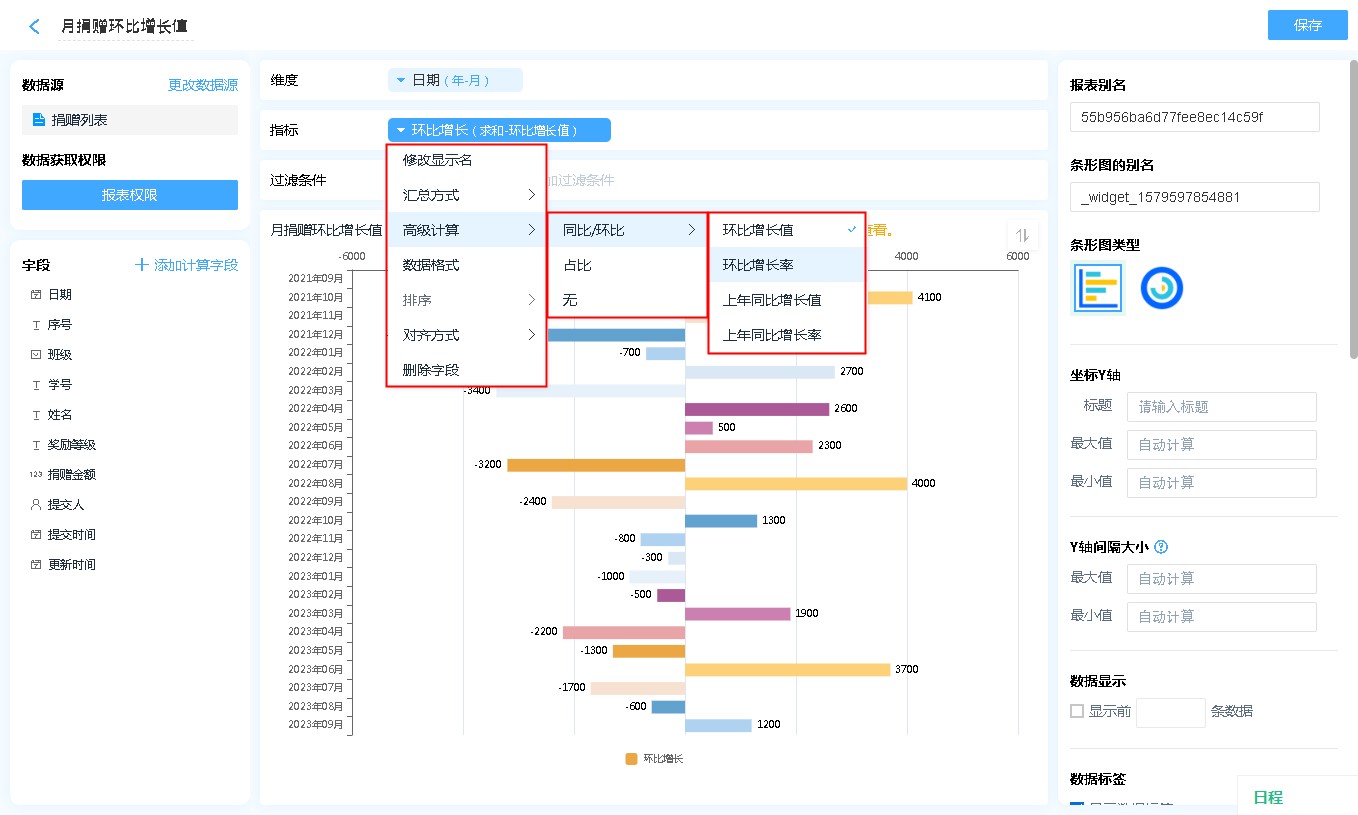Screen dimensions: 1358x815
Task: Click the back arrow icon
Action: tap(35, 26)
